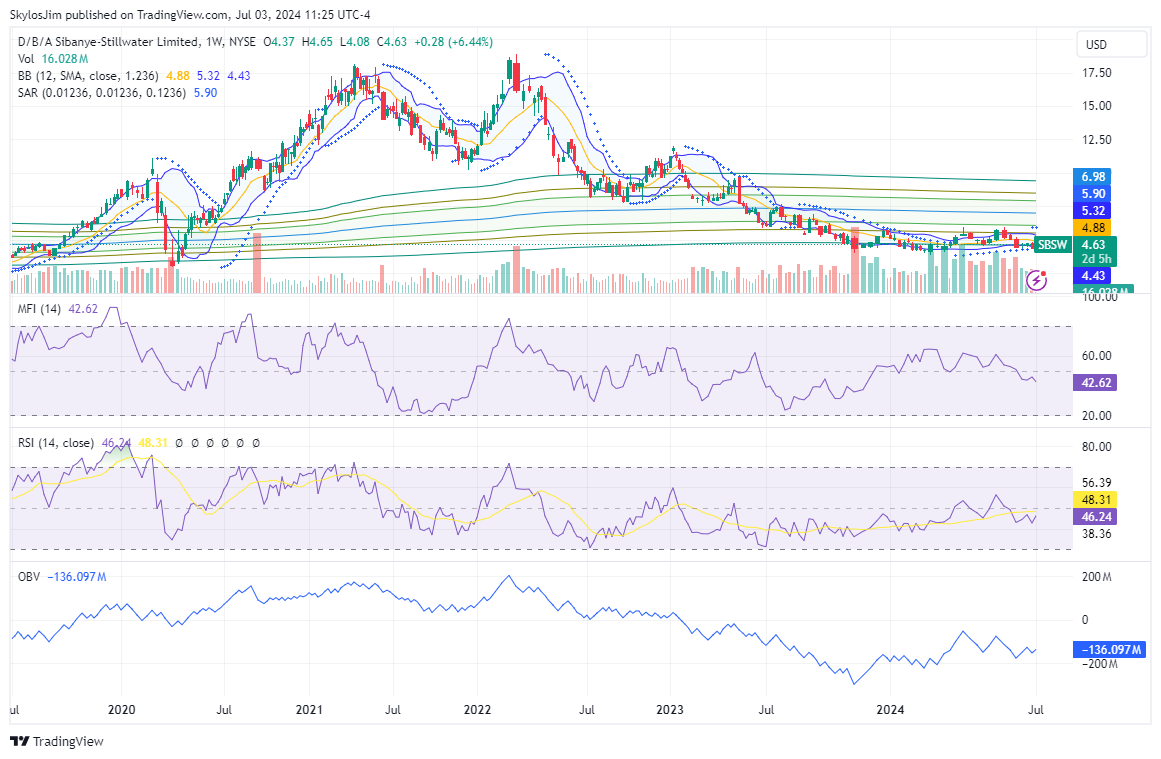Select the close value C4.63
This screenshot has width=1161, height=759.
pyautogui.click(x=392, y=42)
